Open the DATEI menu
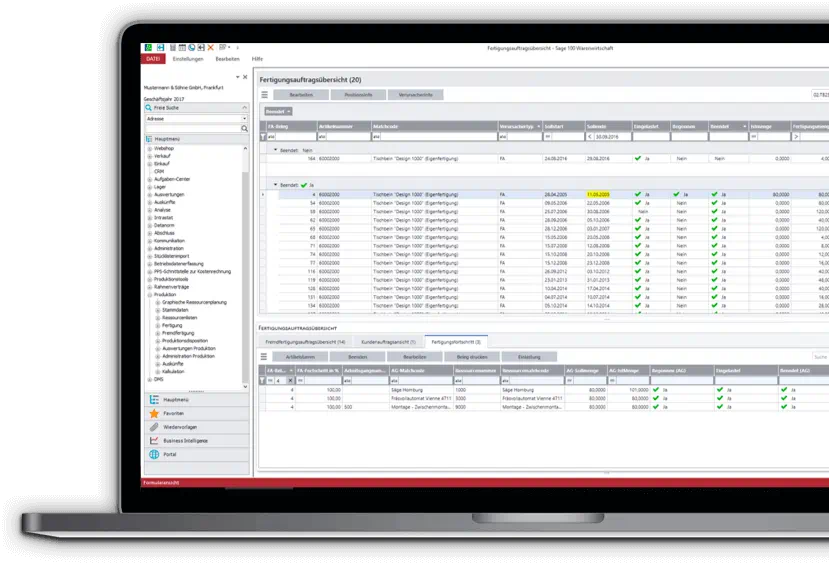The image size is (829, 565). click(x=153, y=59)
